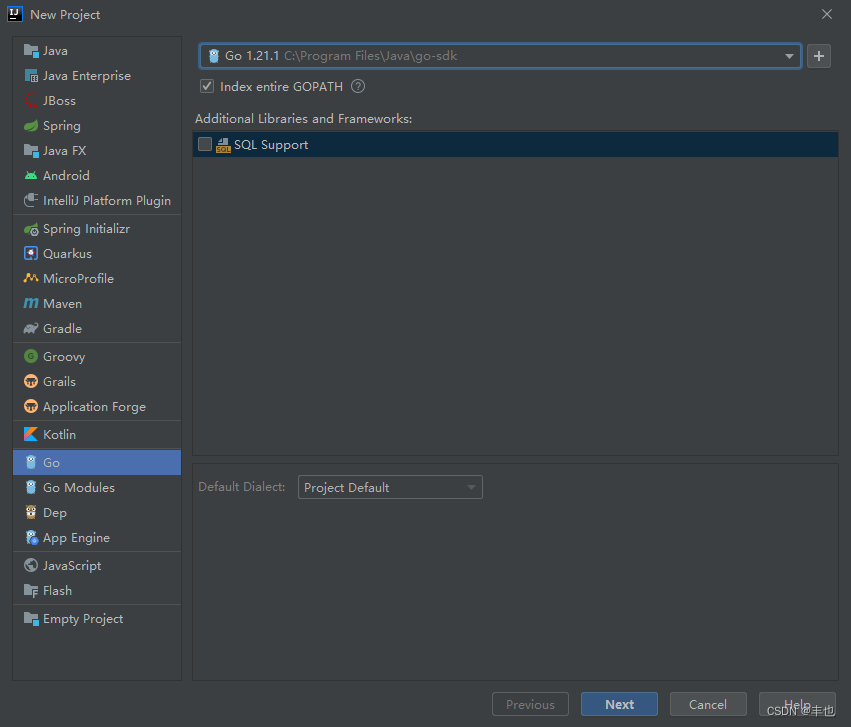Click the JavaScript globe icon
Image resolution: width=851 pixels, height=727 pixels.
[31, 565]
